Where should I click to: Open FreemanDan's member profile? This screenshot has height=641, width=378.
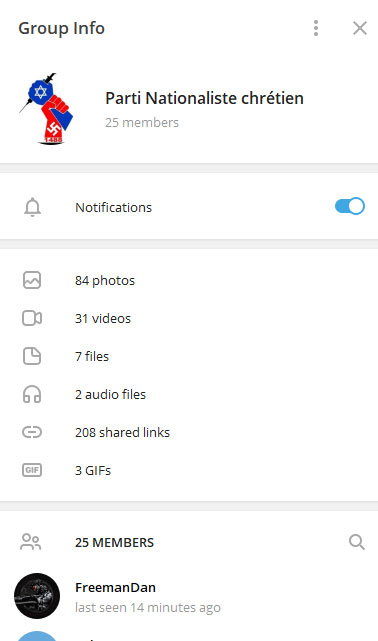click(x=189, y=596)
